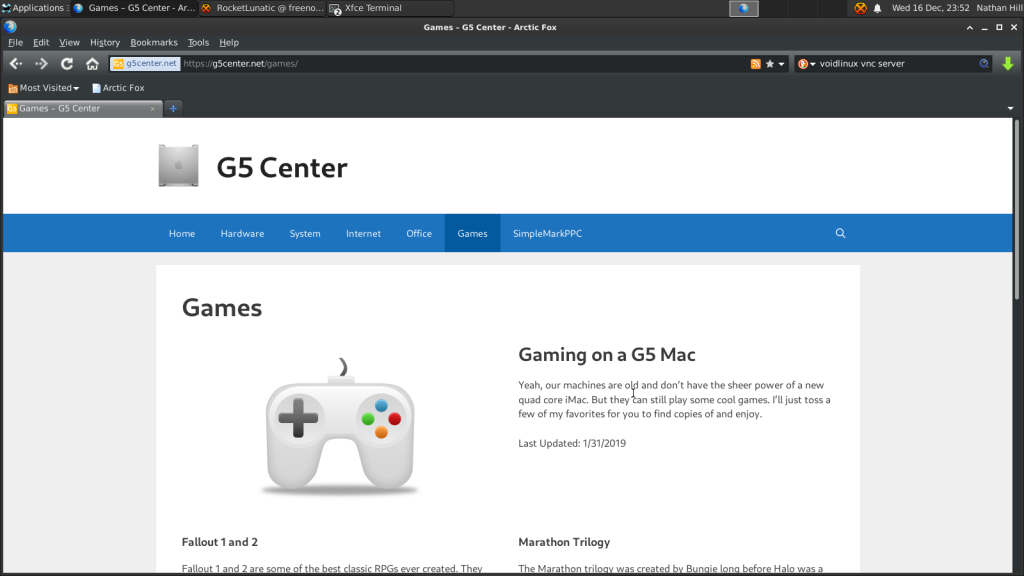Image resolution: width=1024 pixels, height=576 pixels.
Task: Close the Games – G5 Center tab
Action: pos(153,108)
